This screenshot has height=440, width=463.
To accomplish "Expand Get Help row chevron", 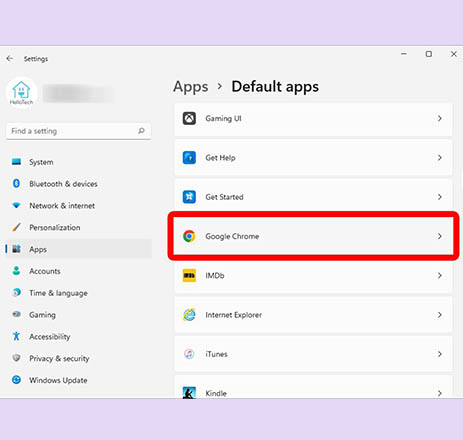I will tap(440, 158).
